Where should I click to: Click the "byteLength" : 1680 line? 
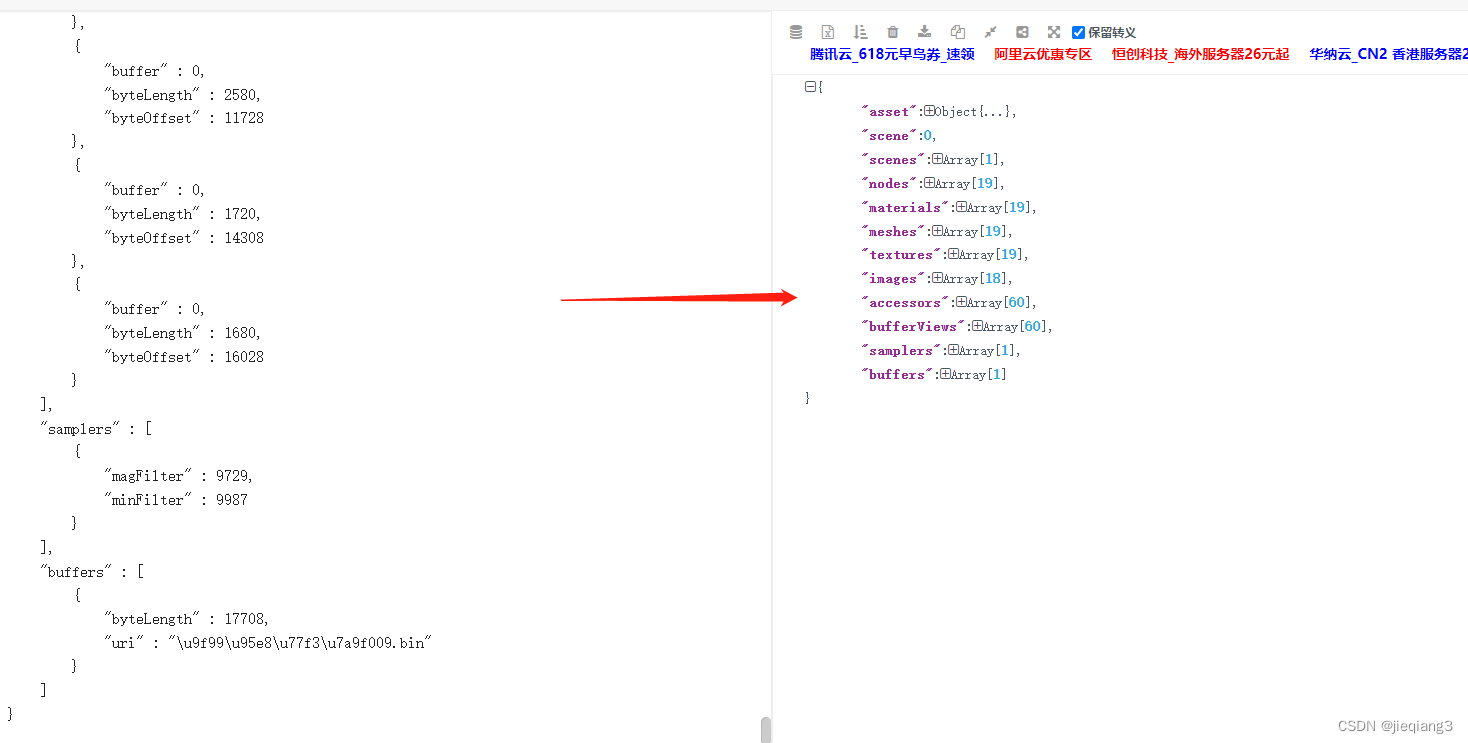(x=183, y=333)
